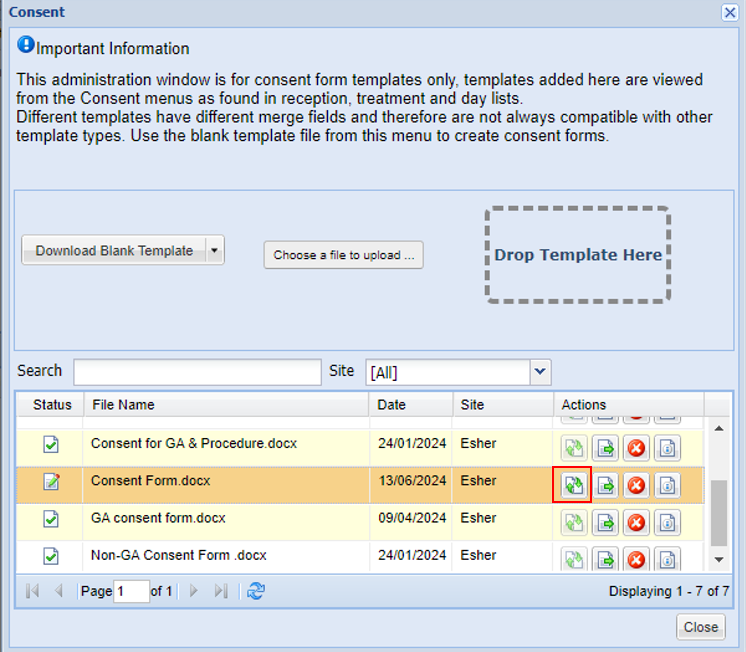
Task: Export Non-GA Consent Form .docx via arrow icon
Action: coord(605,559)
